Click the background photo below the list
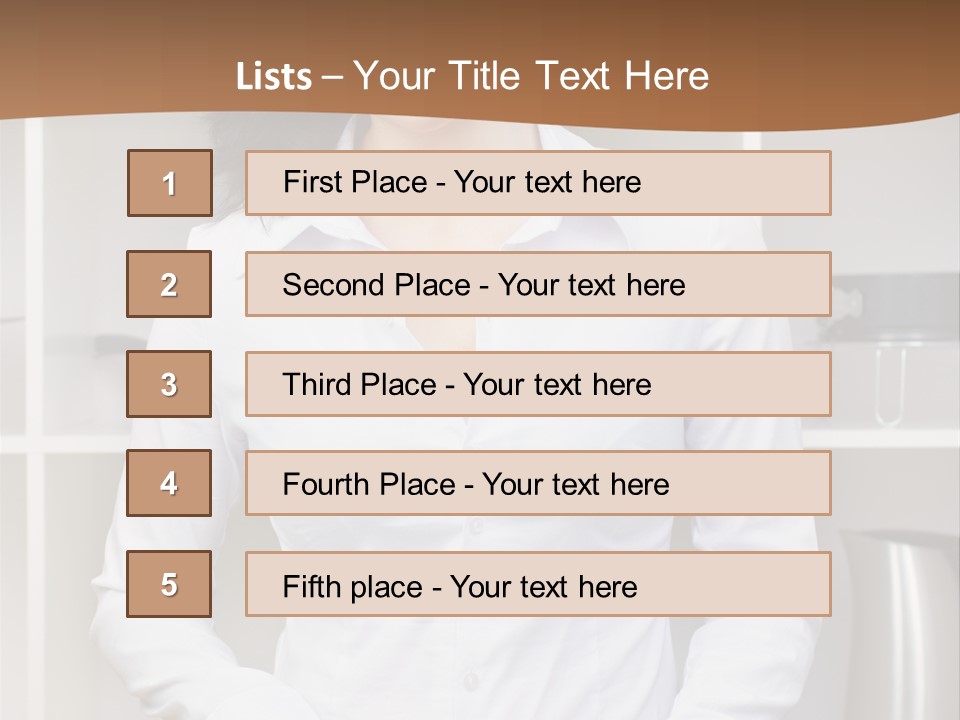 (480, 670)
